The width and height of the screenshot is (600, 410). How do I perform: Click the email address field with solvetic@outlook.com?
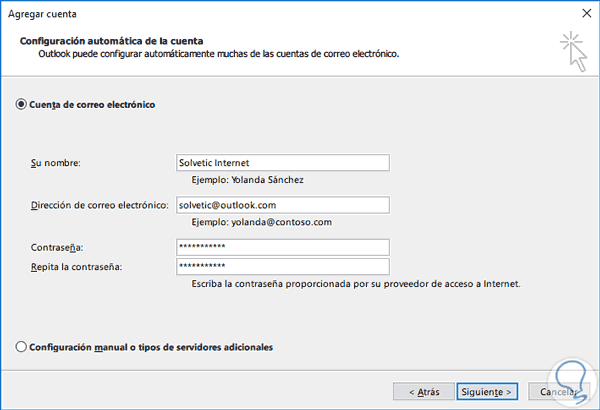(281, 205)
